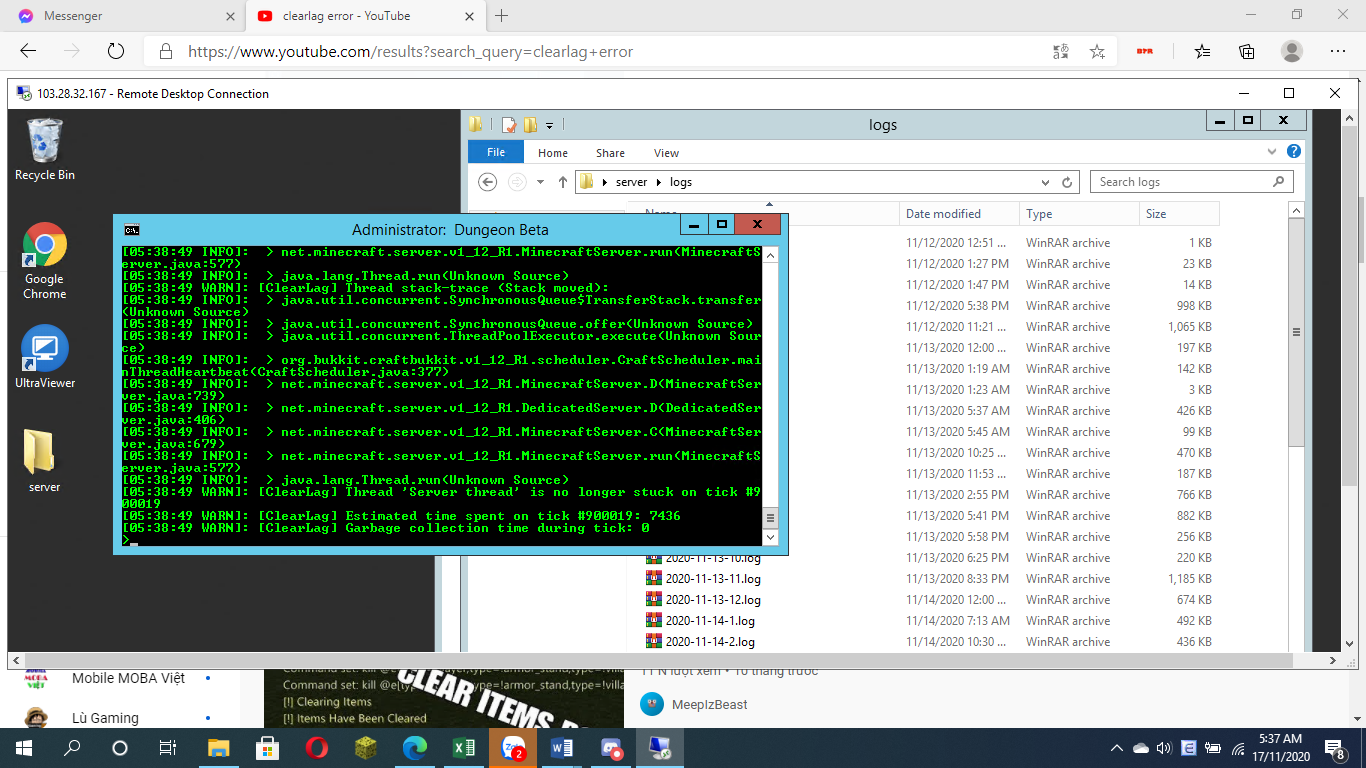
Task: Click the translate page icon in address bar
Action: [1061, 51]
